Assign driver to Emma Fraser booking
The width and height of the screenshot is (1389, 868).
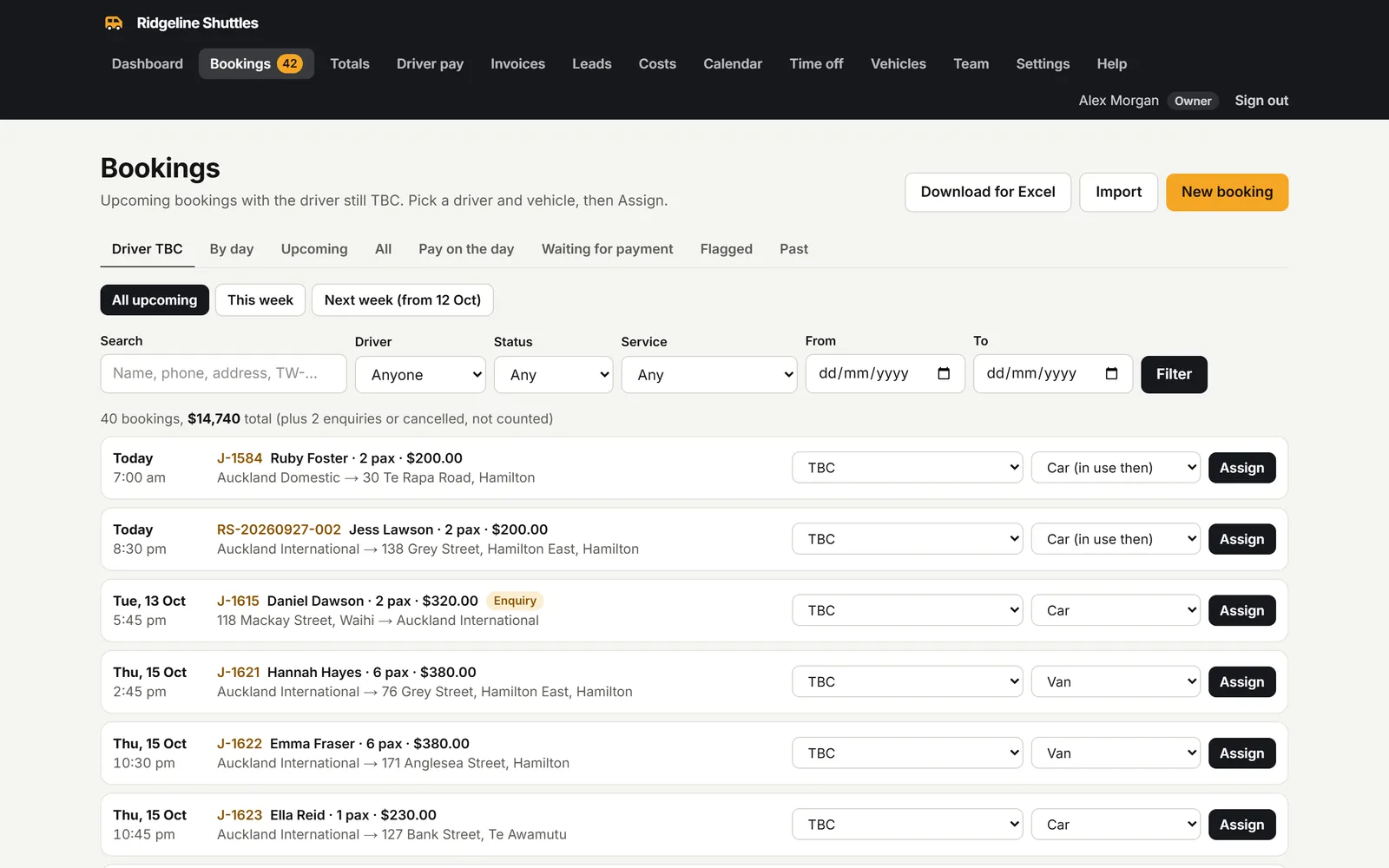coord(1241,753)
